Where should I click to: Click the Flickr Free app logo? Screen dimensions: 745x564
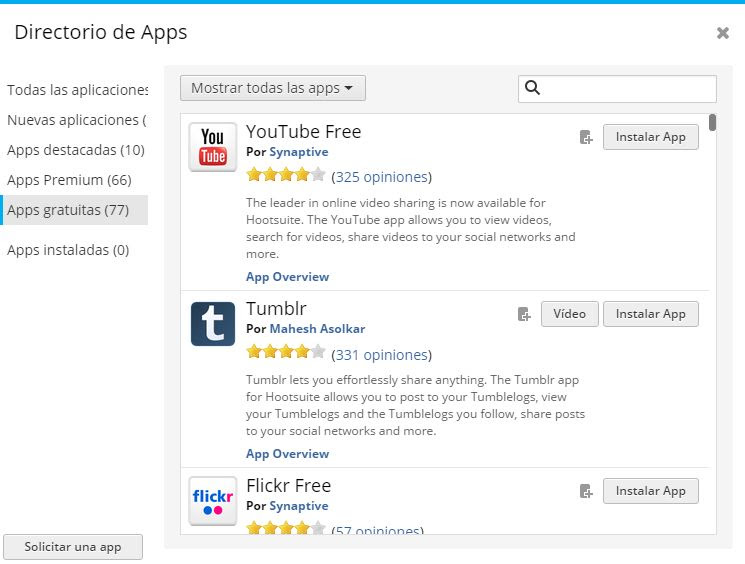(x=212, y=501)
